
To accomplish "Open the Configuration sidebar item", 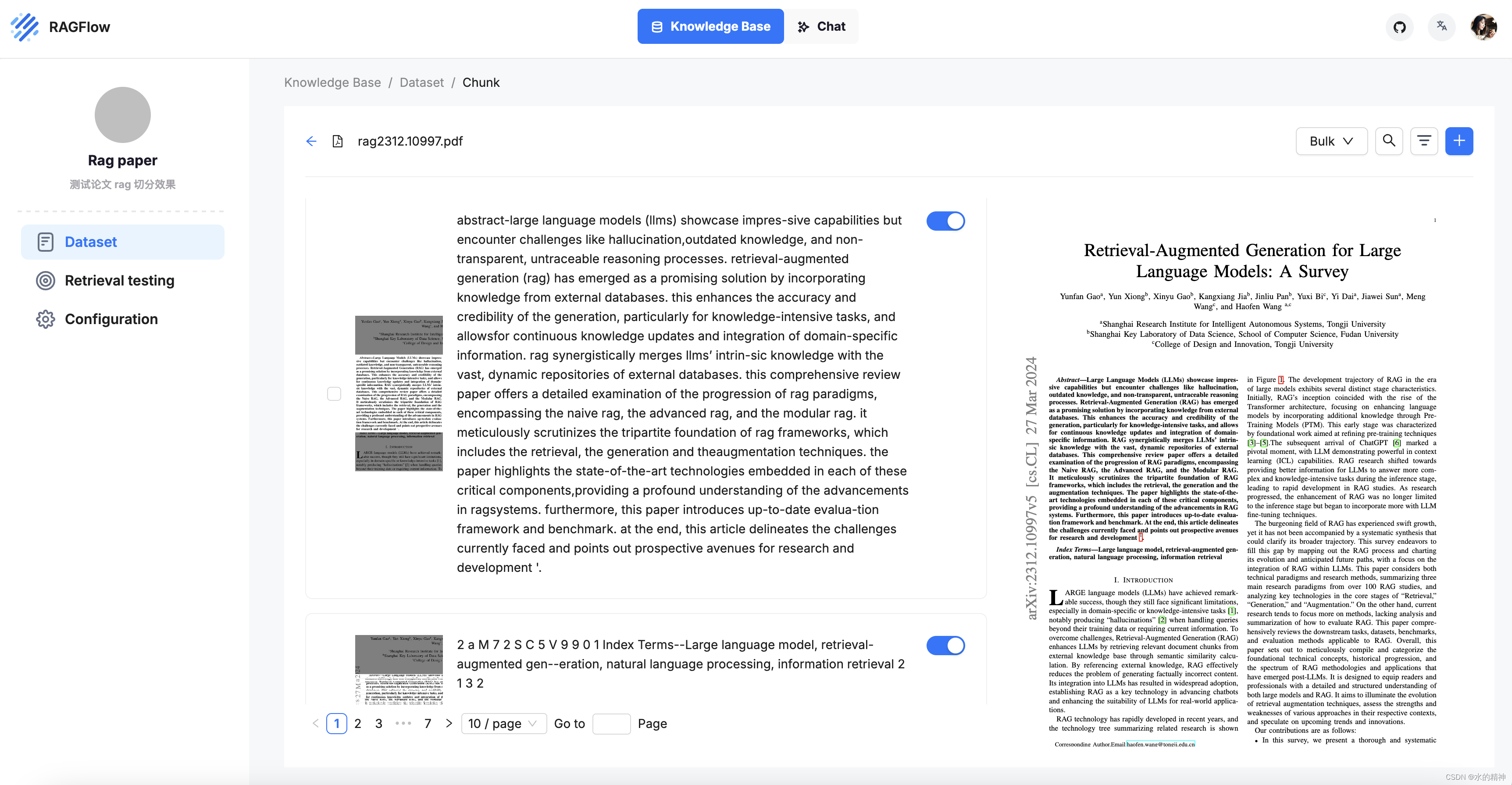I will (x=111, y=319).
